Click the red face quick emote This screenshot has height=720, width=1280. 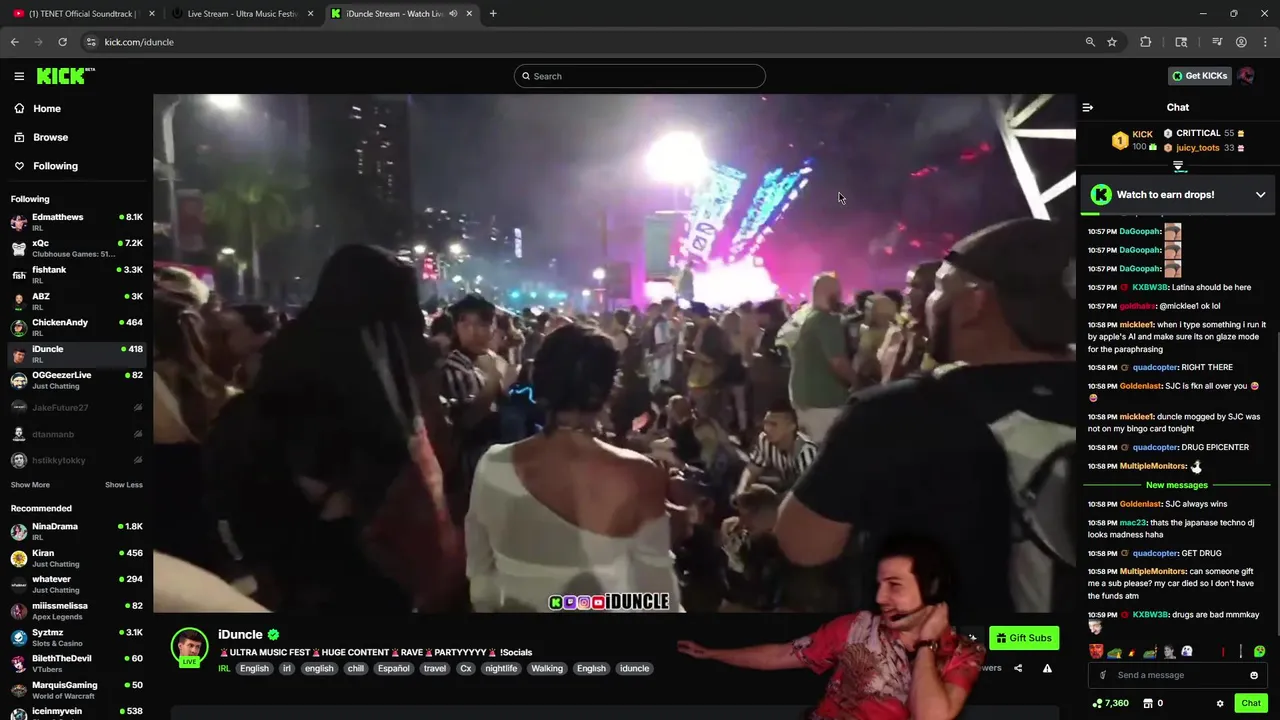[x=1096, y=651]
